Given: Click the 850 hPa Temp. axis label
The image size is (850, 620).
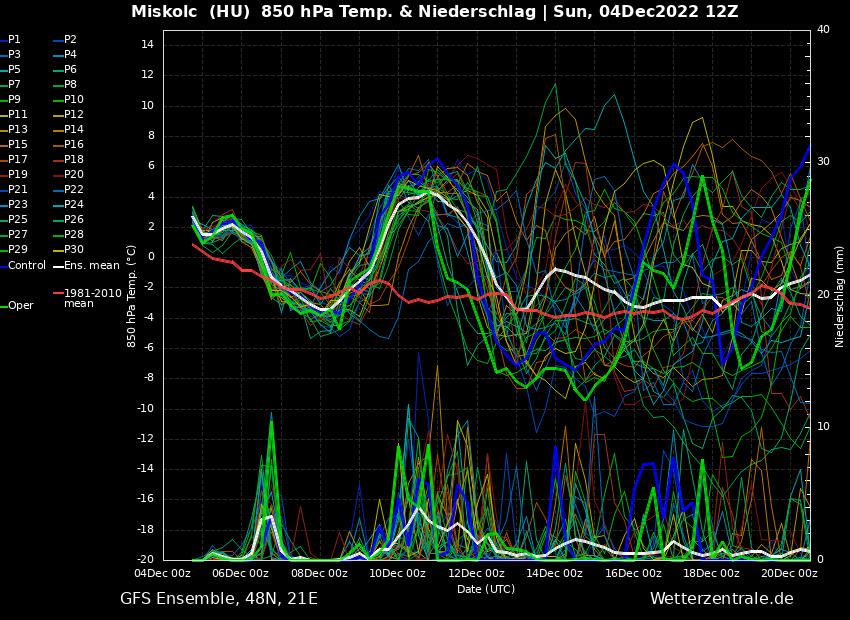Looking at the screenshot, I should 132,296.
